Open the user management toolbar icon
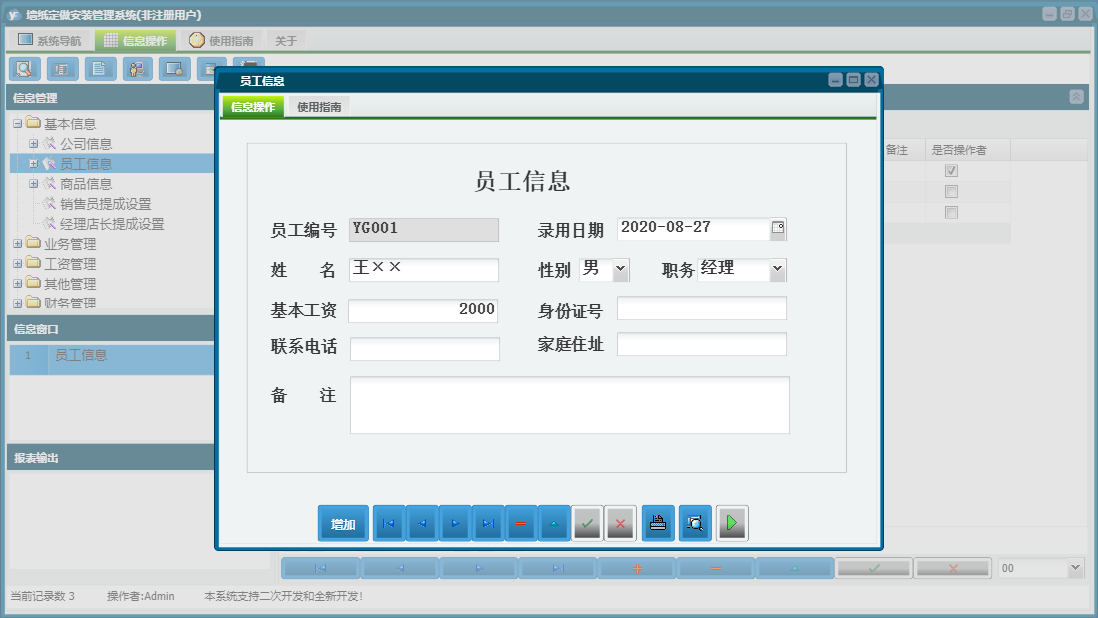Image resolution: width=1098 pixels, height=618 pixels. [137, 69]
